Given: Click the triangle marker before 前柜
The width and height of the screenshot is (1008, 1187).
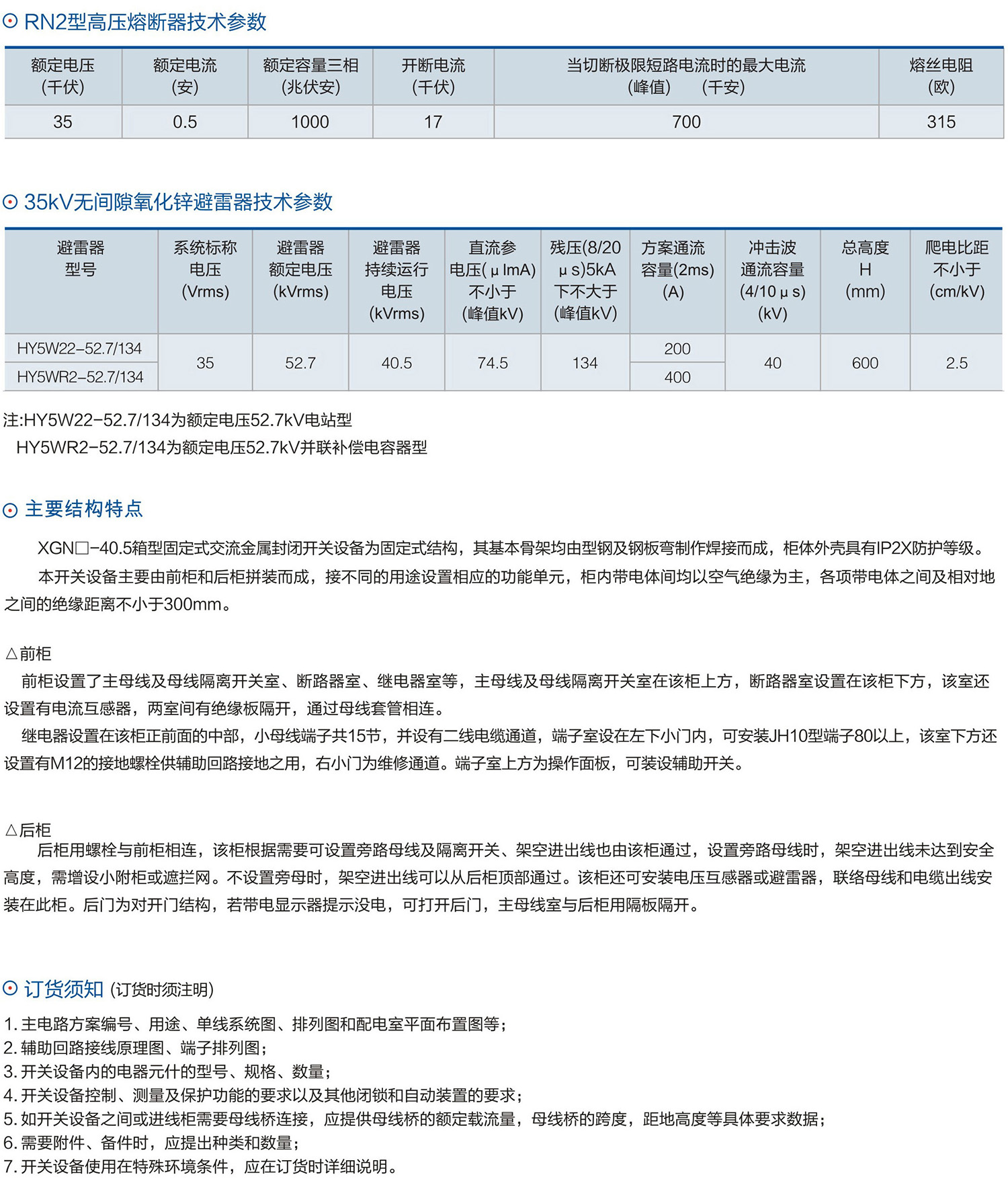Looking at the screenshot, I should (x=11, y=654).
